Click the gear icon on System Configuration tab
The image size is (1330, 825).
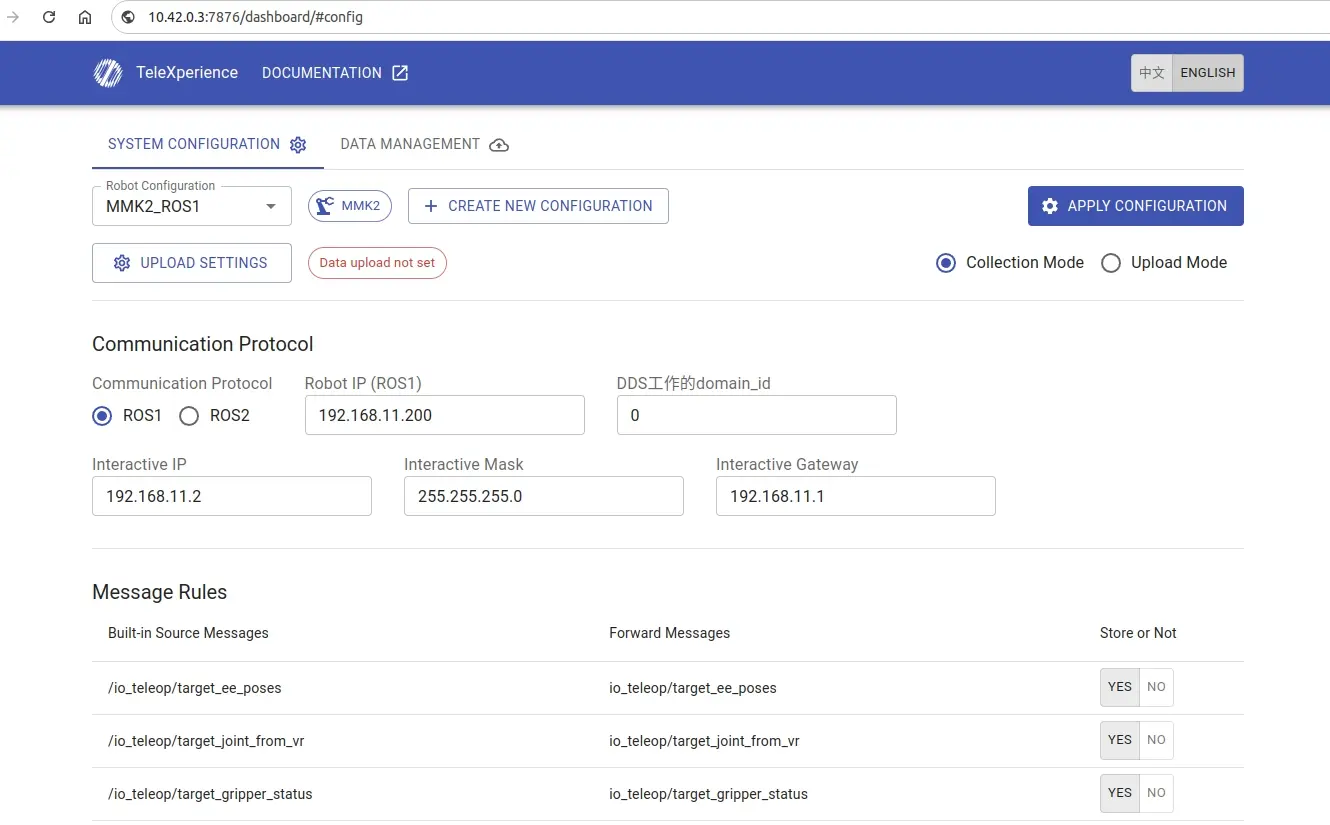(298, 145)
